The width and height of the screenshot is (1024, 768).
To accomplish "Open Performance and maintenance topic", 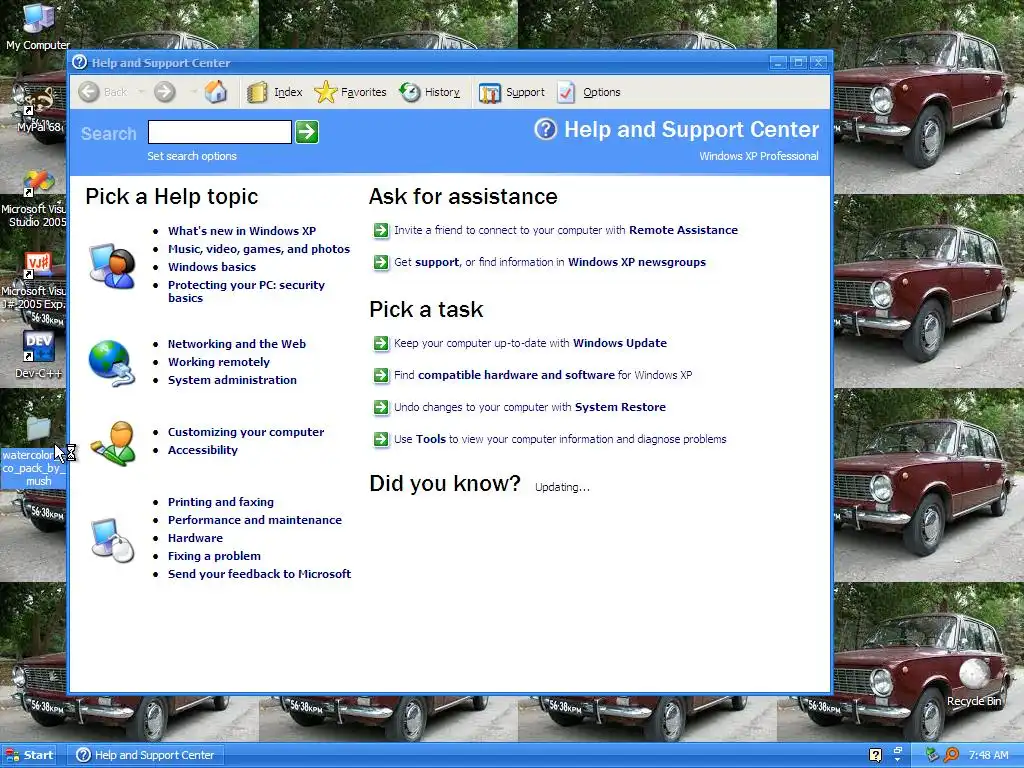I will coord(255,520).
